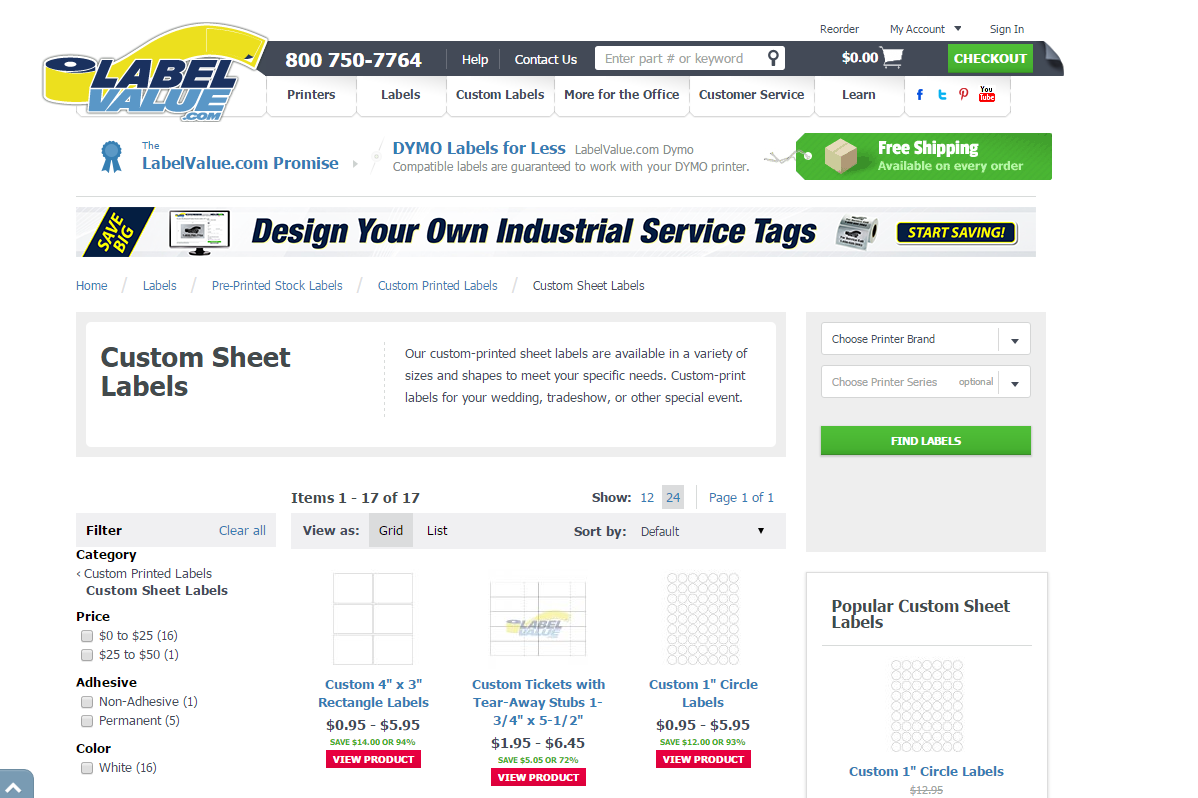Visit the Pinterest page icon
Image resolution: width=1198 pixels, height=798 pixels.
(963, 94)
